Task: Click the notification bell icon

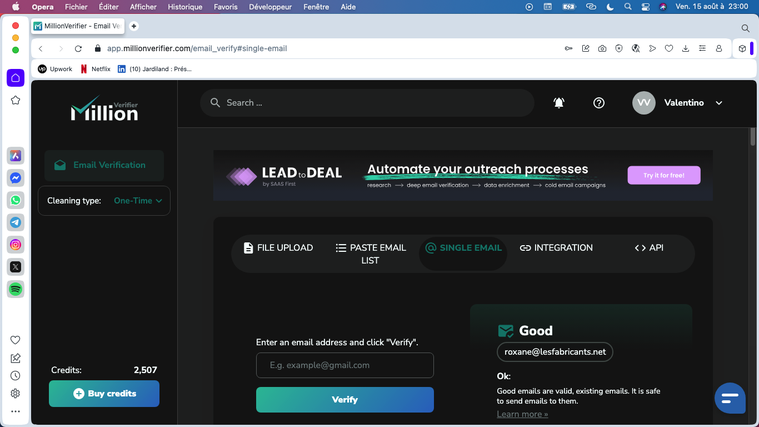Action: pyautogui.click(x=559, y=103)
